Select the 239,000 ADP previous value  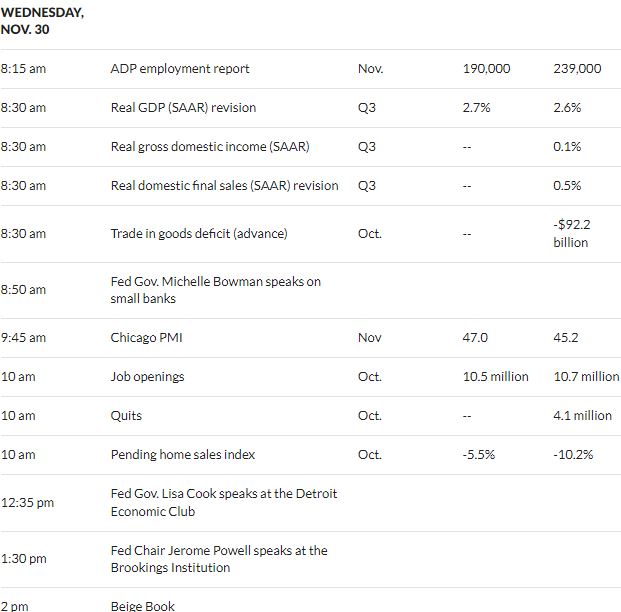pos(577,69)
